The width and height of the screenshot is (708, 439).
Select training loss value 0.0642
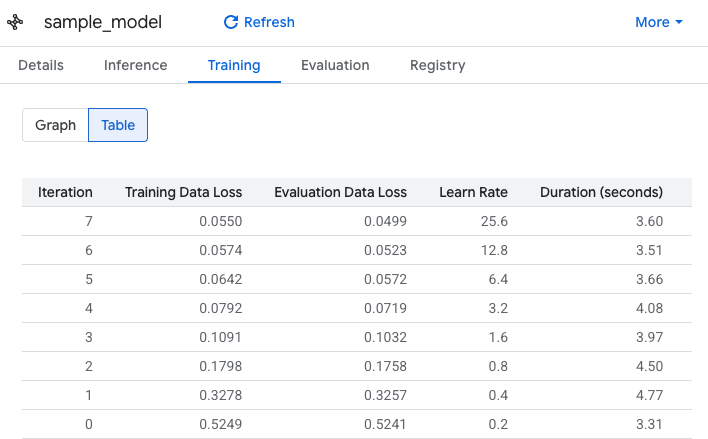click(x=221, y=279)
